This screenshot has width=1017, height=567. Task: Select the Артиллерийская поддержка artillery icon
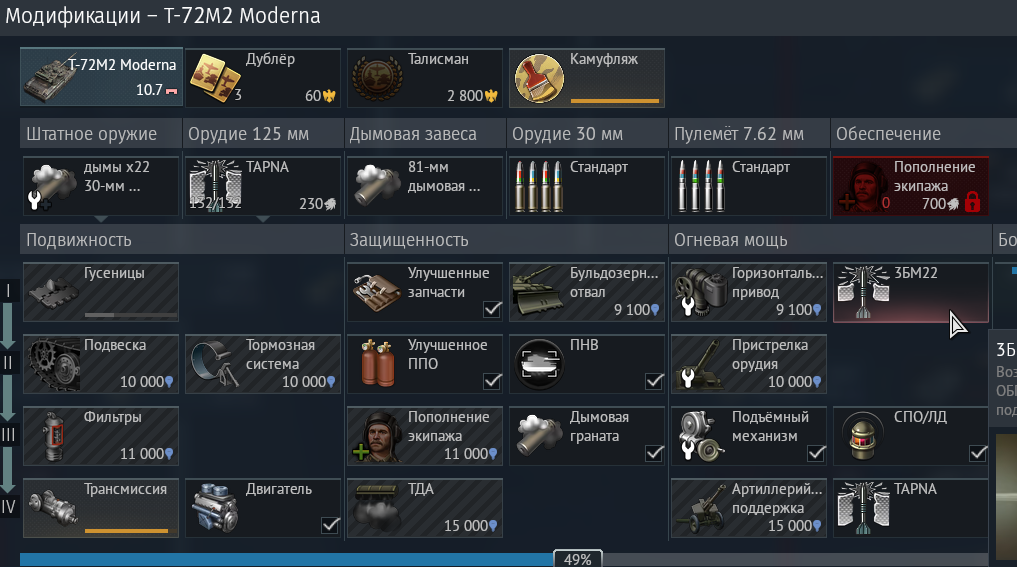(700, 508)
